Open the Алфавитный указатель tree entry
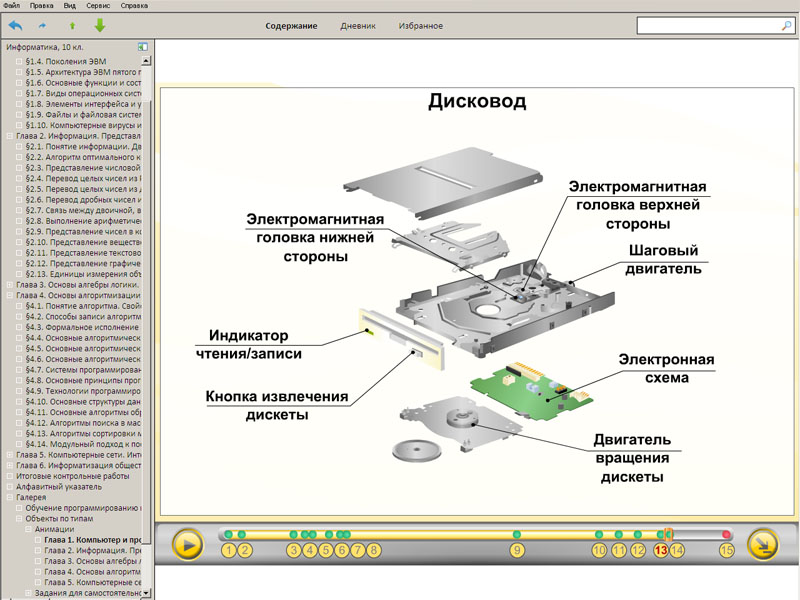Viewport: 800px width, 600px height. pos(59,487)
